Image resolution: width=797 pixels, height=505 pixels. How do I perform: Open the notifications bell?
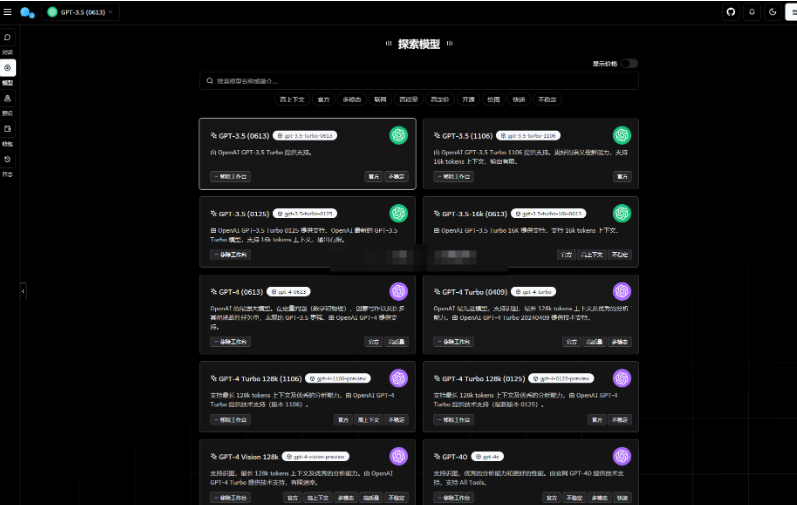[752, 12]
